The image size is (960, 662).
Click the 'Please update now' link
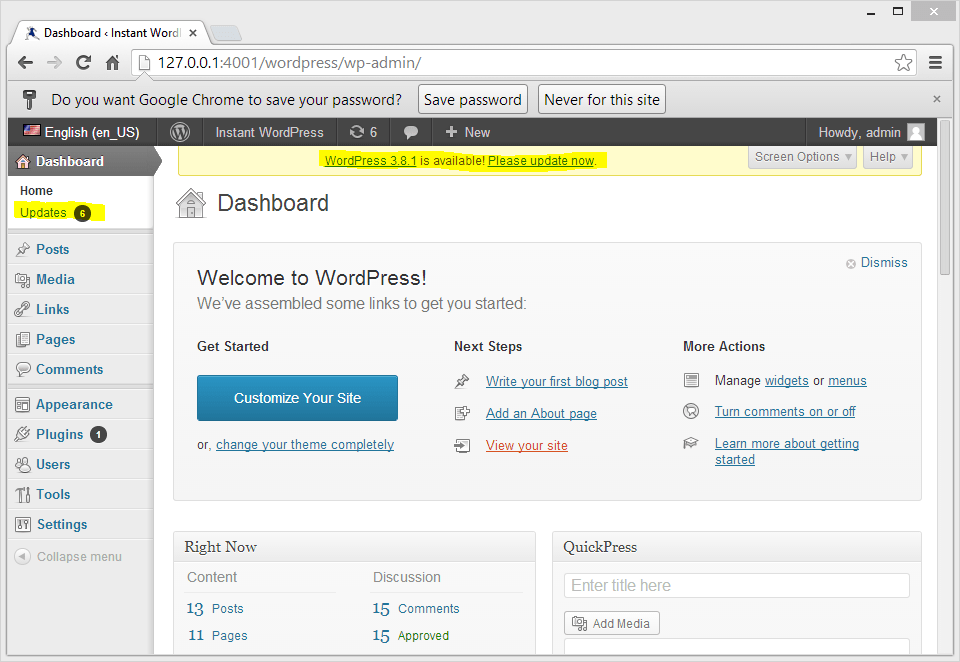point(541,160)
